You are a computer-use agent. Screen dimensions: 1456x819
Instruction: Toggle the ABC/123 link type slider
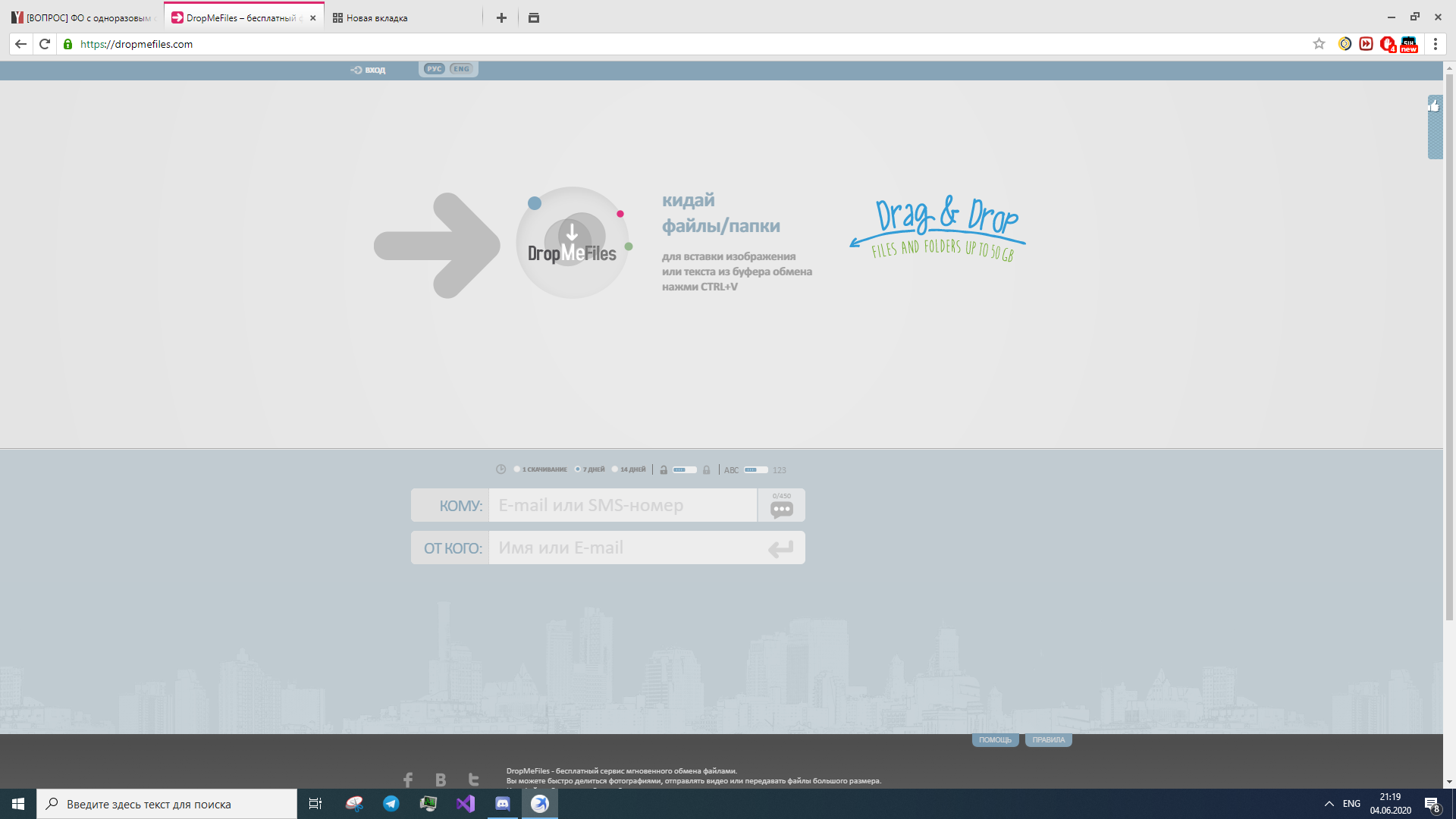755,470
